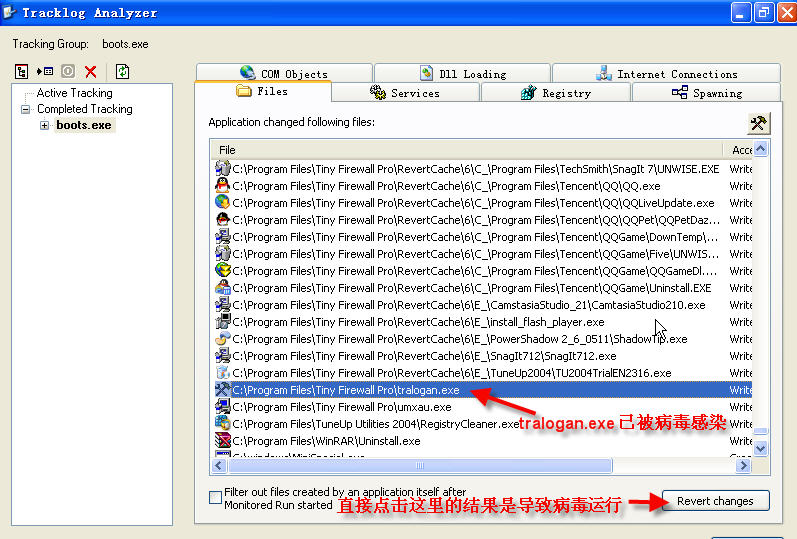Switch to the Spawning tab
Screen dimensions: 797x539
pos(707,93)
